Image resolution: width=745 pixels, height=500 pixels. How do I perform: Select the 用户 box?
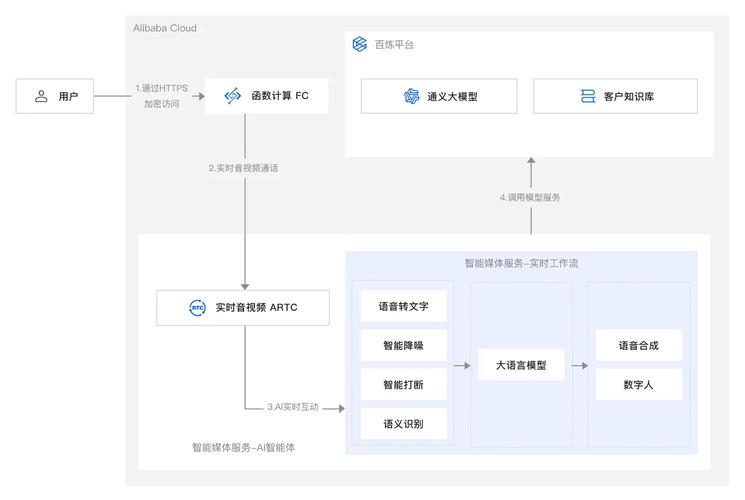click(55, 96)
